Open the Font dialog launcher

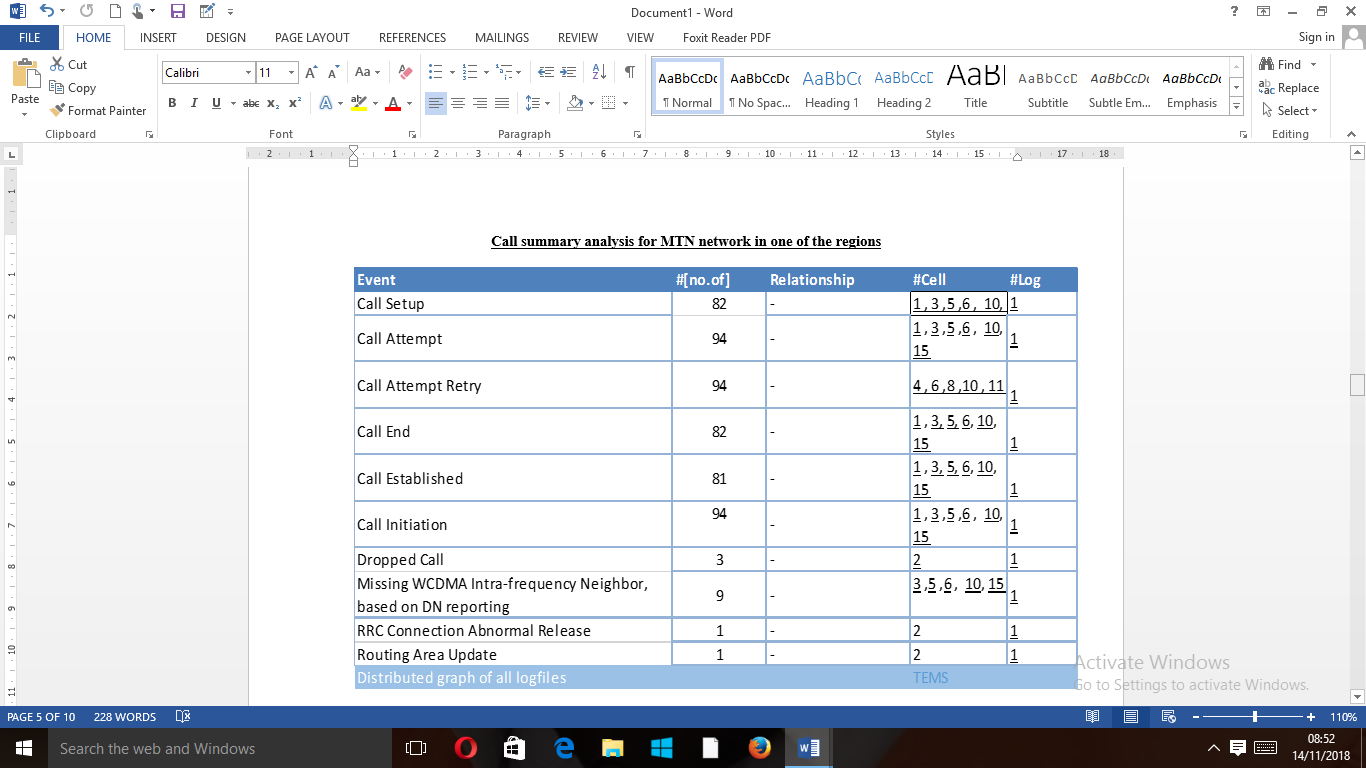[x=412, y=134]
